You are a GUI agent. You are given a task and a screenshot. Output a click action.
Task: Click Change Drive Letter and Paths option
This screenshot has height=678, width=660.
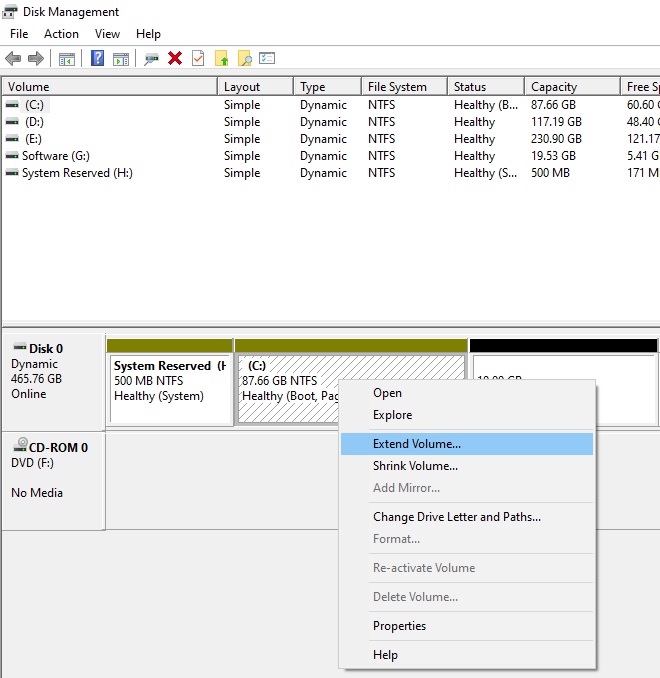tap(456, 517)
